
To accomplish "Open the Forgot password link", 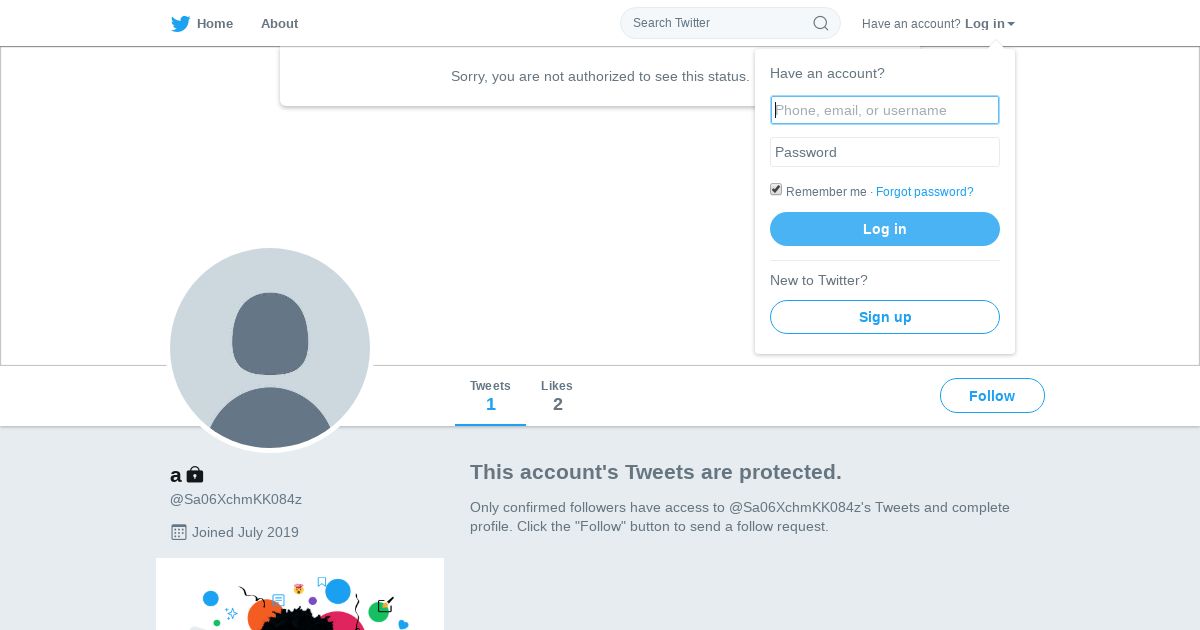I will click(x=924, y=192).
